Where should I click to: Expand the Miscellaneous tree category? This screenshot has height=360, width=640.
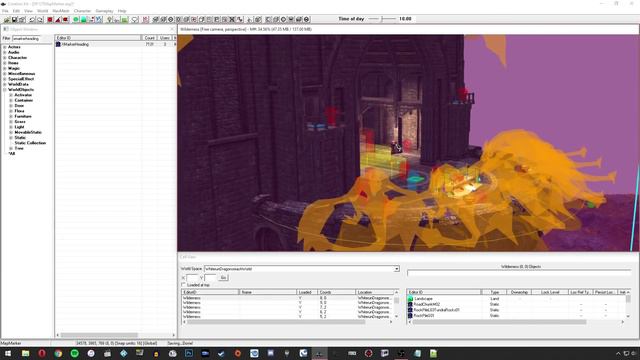click(x=4, y=73)
